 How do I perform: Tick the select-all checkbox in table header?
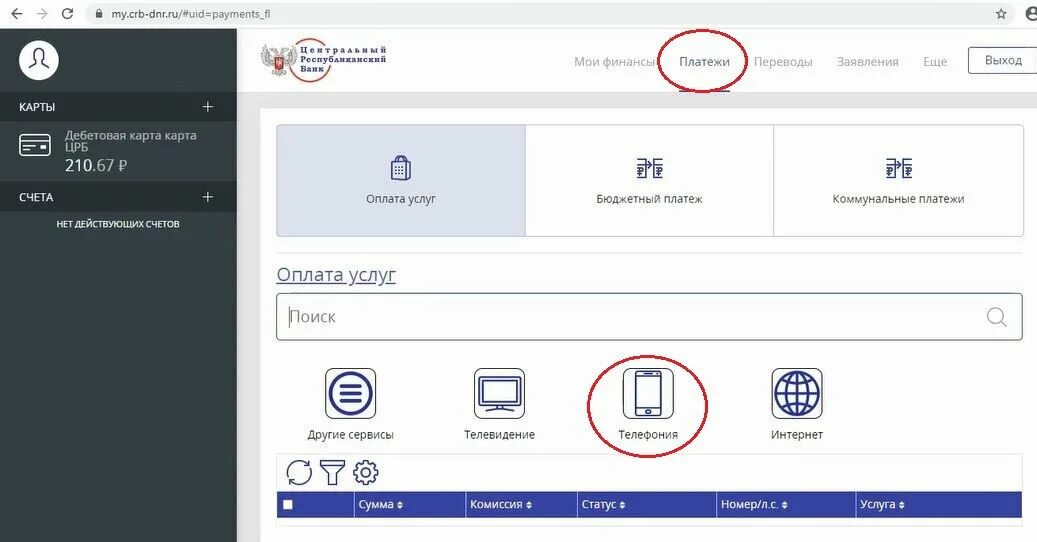(288, 504)
